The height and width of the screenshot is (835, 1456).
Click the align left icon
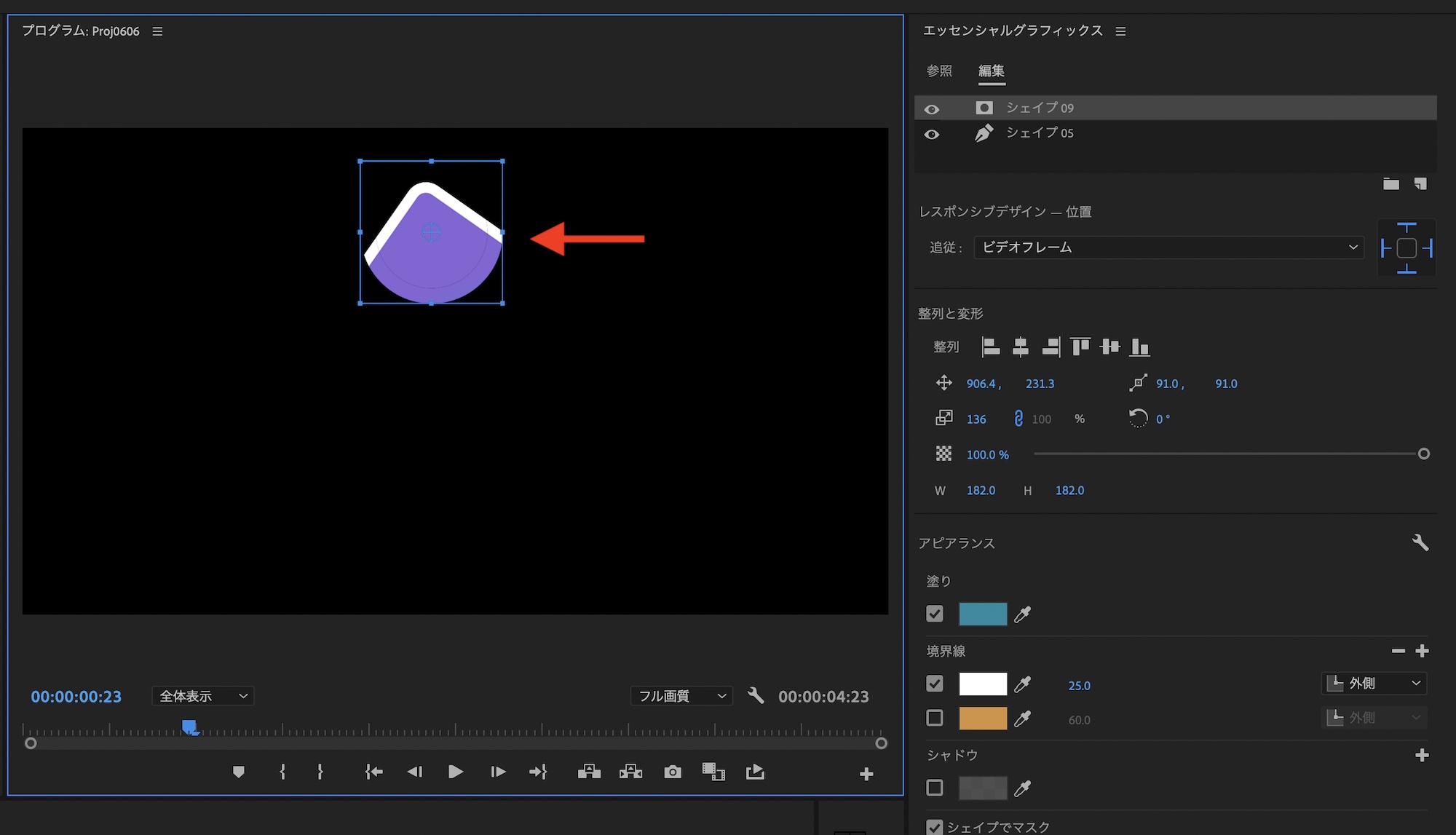tap(991, 347)
